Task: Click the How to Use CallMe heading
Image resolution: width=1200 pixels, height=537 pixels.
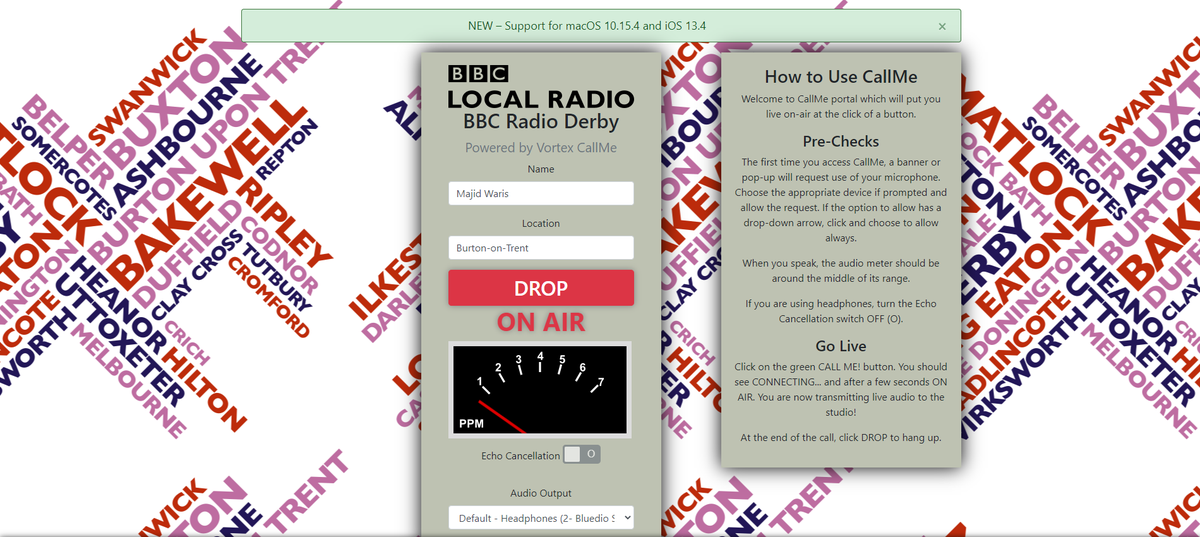Action: point(841,76)
